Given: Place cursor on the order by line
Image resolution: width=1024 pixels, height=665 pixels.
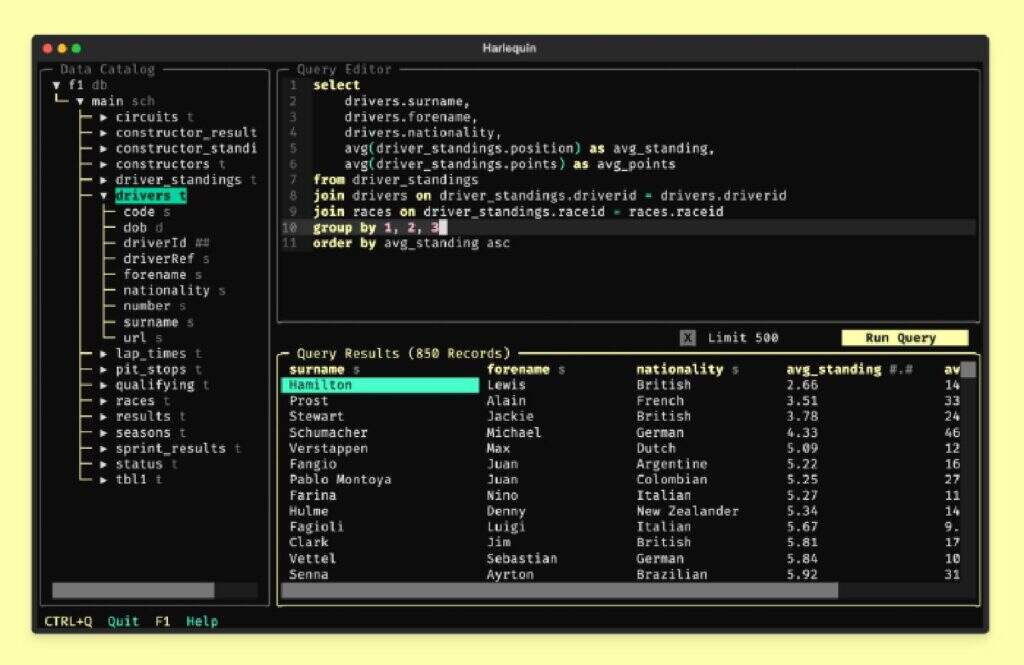Looking at the screenshot, I should click(412, 244).
